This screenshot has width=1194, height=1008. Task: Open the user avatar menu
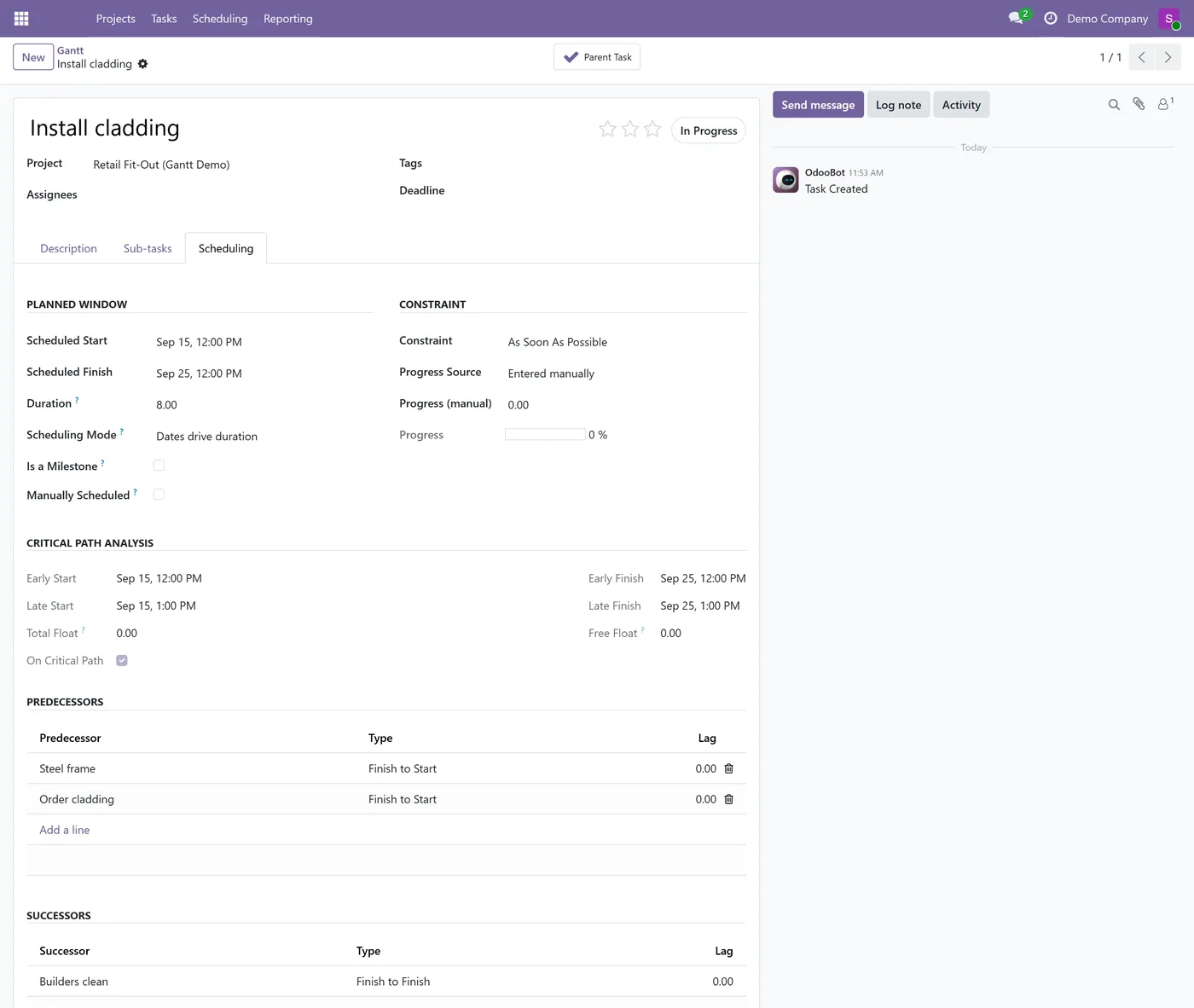coord(1169,18)
